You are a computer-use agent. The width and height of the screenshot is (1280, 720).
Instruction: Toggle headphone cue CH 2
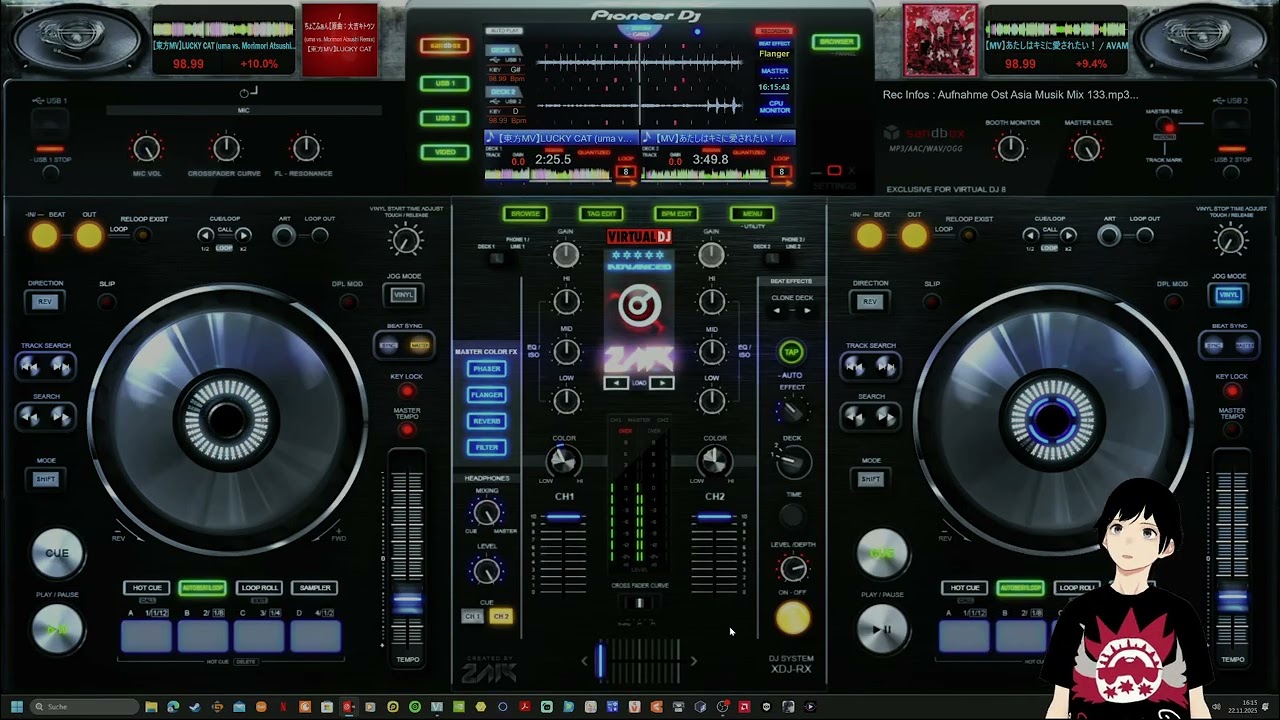[x=501, y=616]
